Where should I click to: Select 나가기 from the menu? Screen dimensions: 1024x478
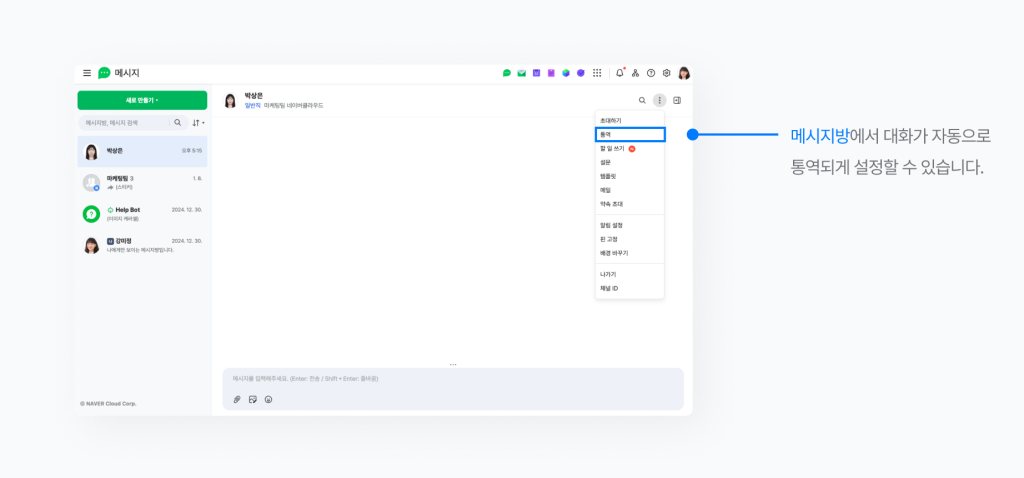[608, 274]
